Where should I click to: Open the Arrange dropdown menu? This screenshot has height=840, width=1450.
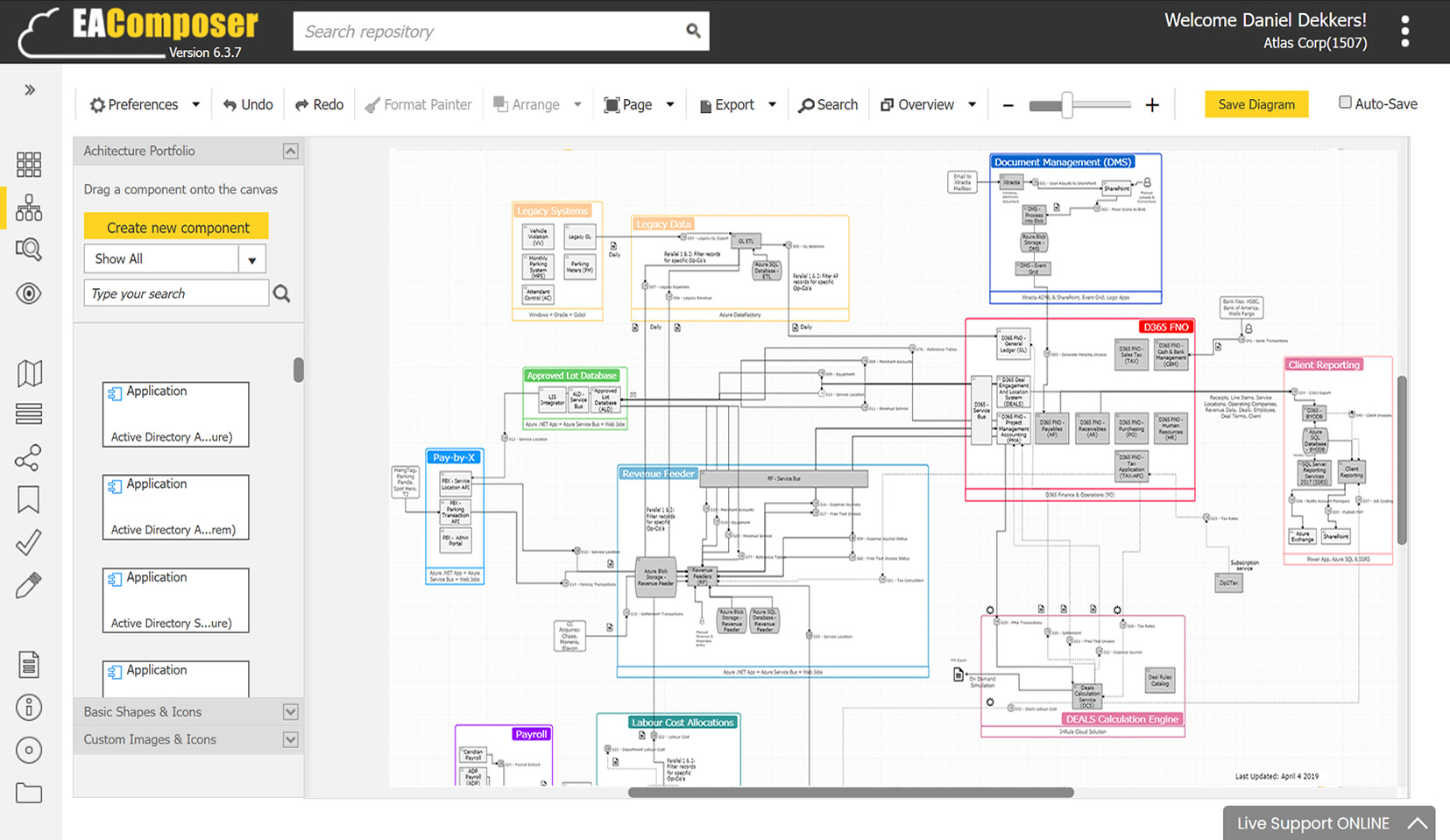coord(537,104)
